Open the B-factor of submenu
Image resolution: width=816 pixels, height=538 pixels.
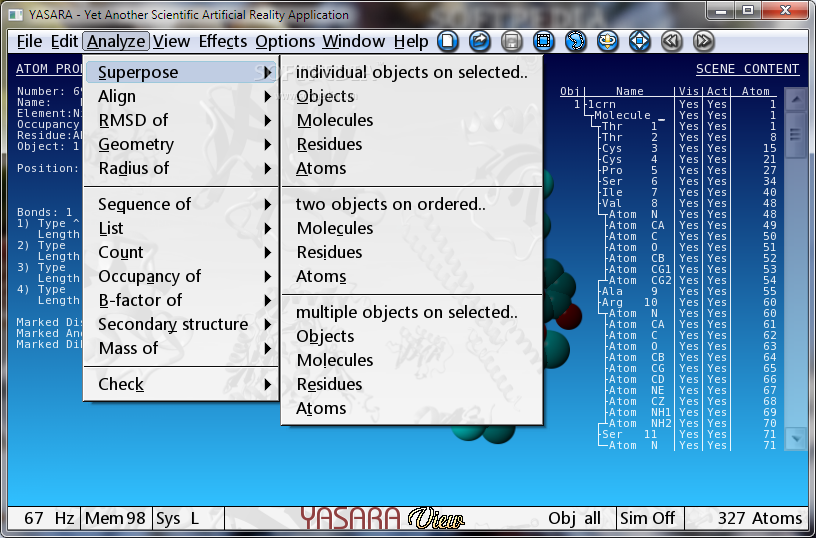(181, 300)
